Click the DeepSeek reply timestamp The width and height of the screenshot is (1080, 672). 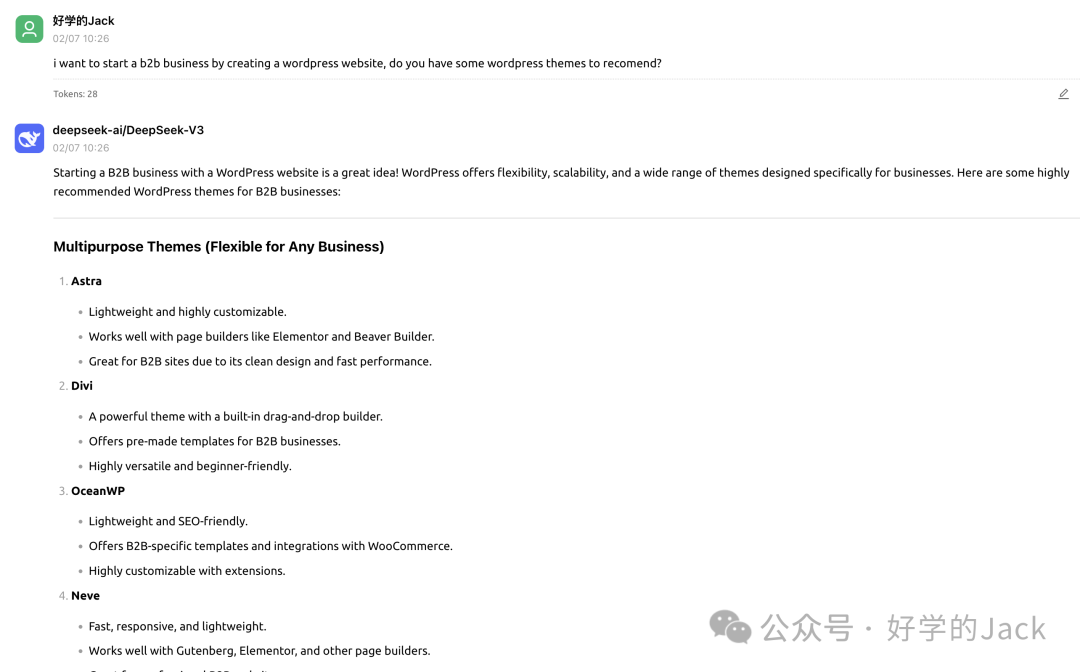tap(81, 148)
